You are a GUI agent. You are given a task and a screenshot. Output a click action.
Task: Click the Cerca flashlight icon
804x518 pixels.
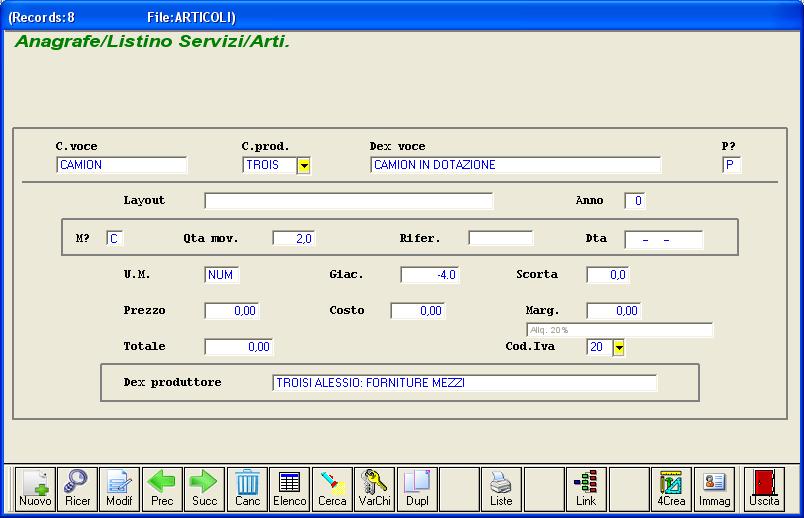(x=332, y=489)
